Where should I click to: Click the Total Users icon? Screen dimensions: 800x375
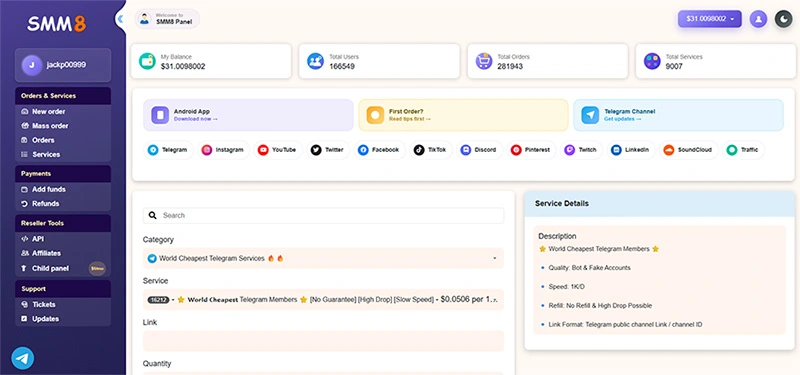click(x=315, y=61)
